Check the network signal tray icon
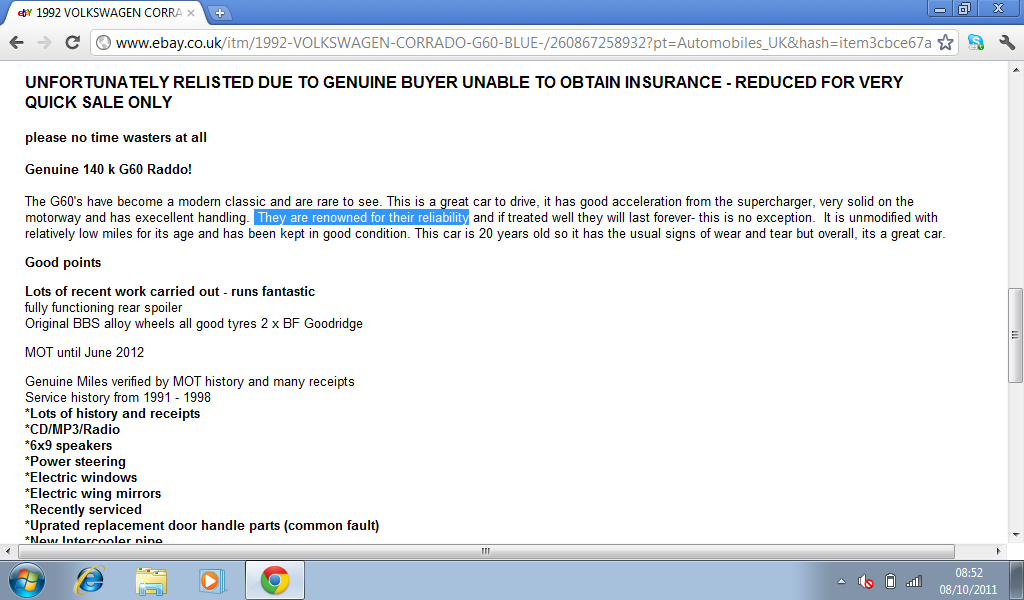 pos(913,581)
